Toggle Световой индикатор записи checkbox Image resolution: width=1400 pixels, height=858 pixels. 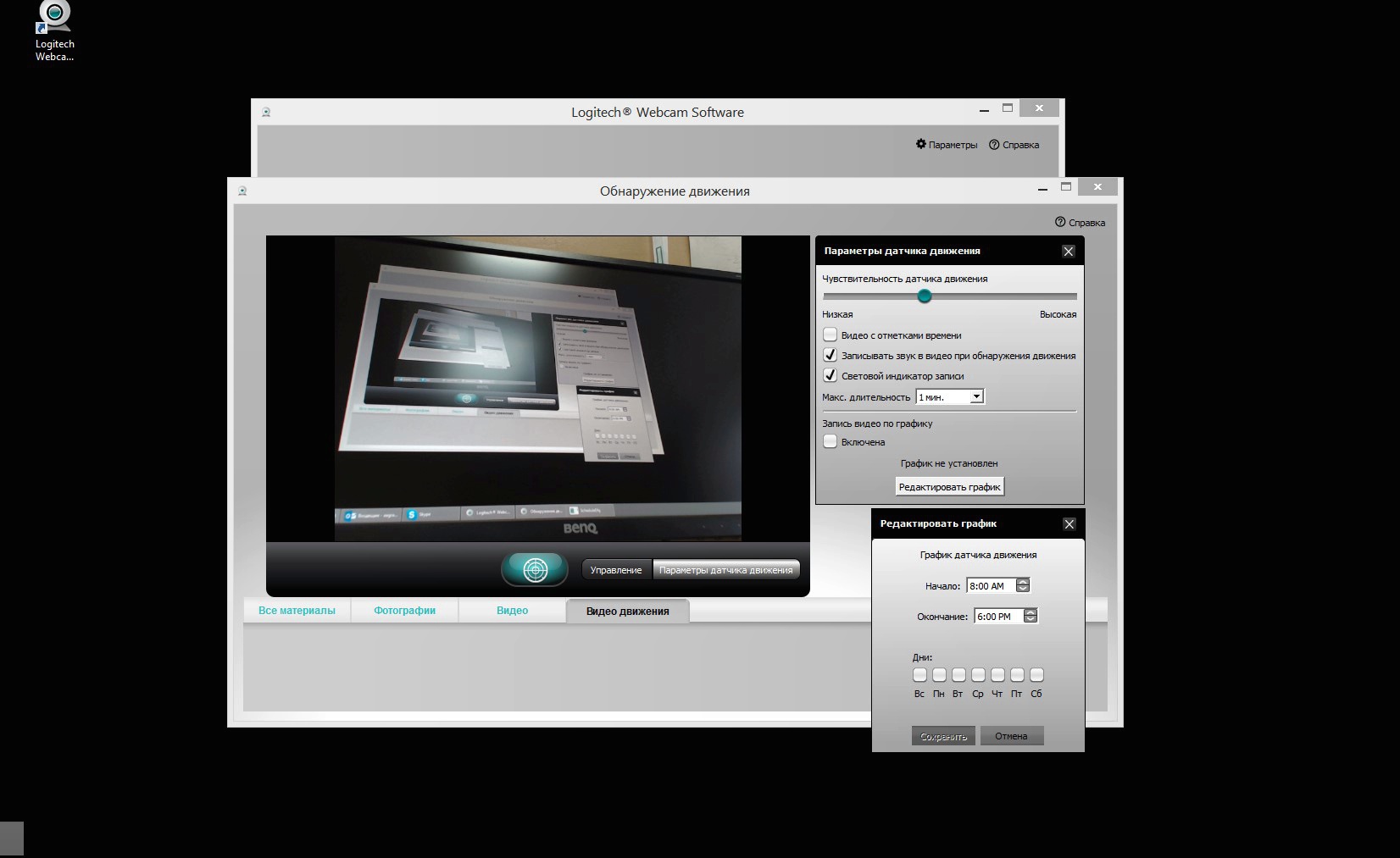[x=831, y=375]
